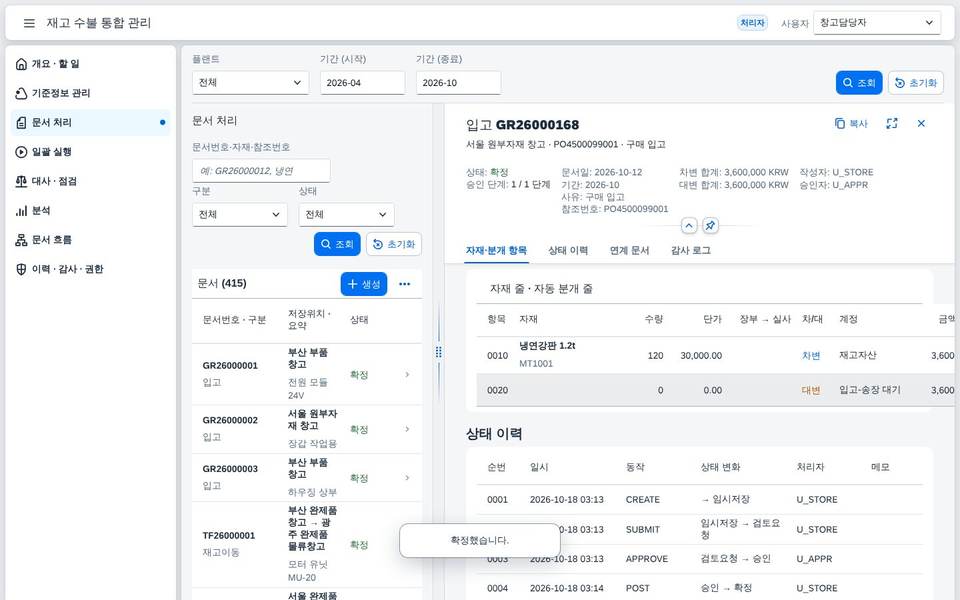
Task: Click the top 조회 search button
Action: click(x=858, y=83)
